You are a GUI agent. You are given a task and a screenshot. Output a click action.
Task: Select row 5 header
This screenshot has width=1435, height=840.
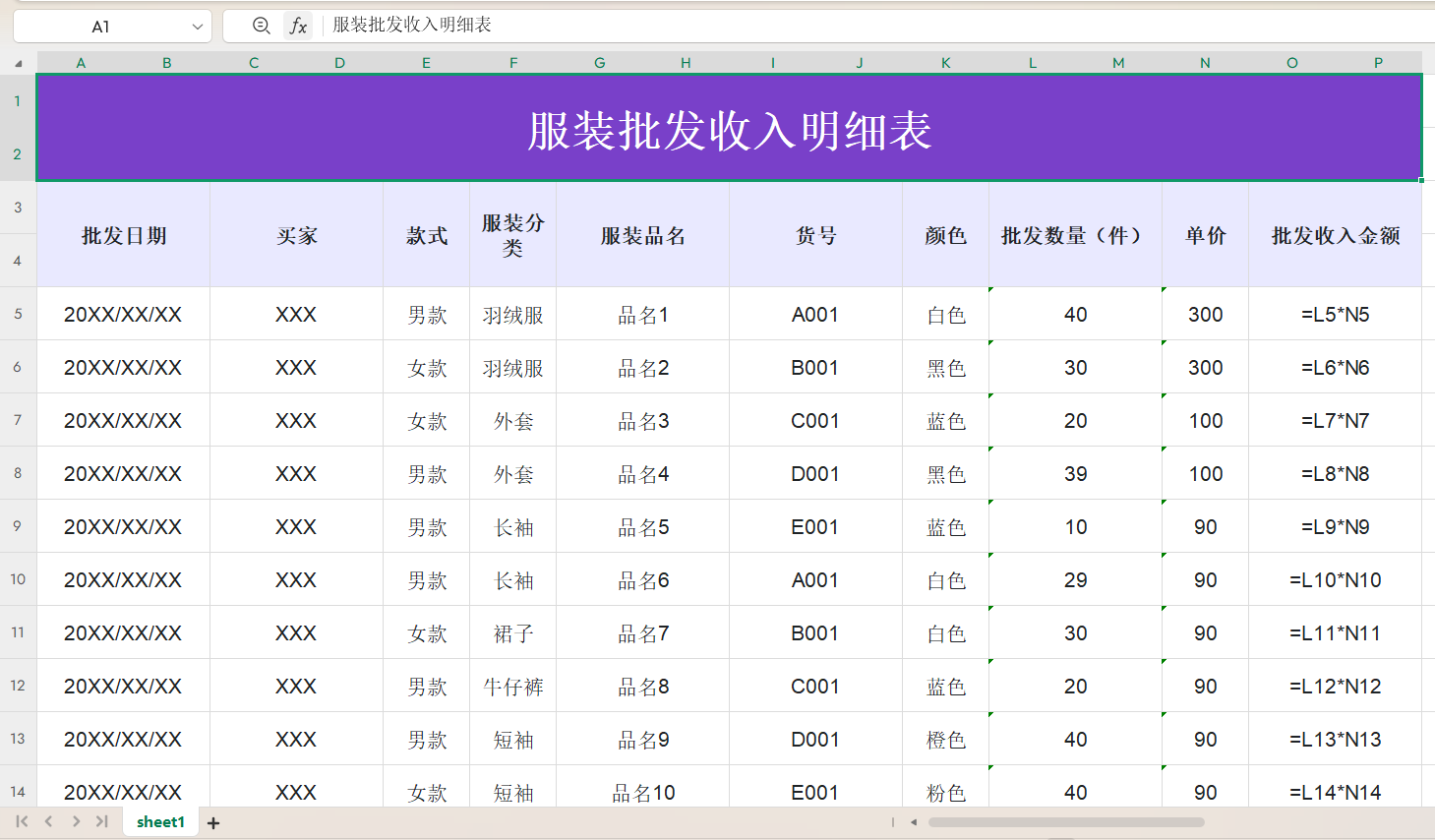pyautogui.click(x=18, y=314)
